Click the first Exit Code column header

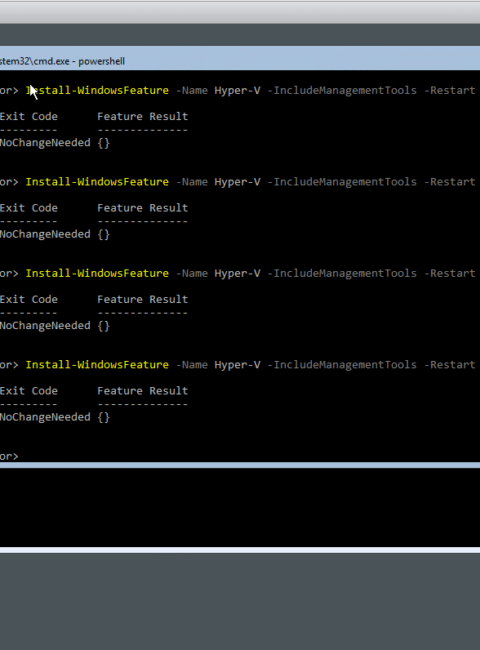click(29, 116)
